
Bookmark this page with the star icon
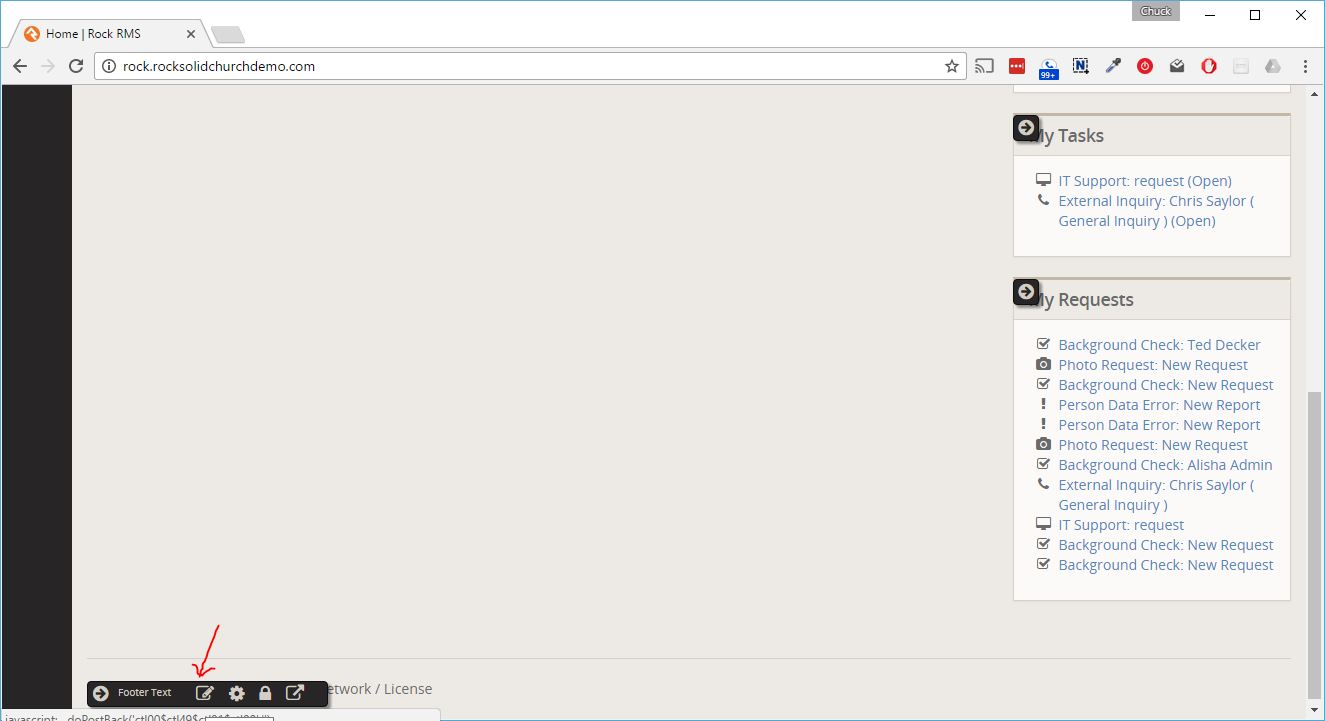pyautogui.click(x=951, y=66)
